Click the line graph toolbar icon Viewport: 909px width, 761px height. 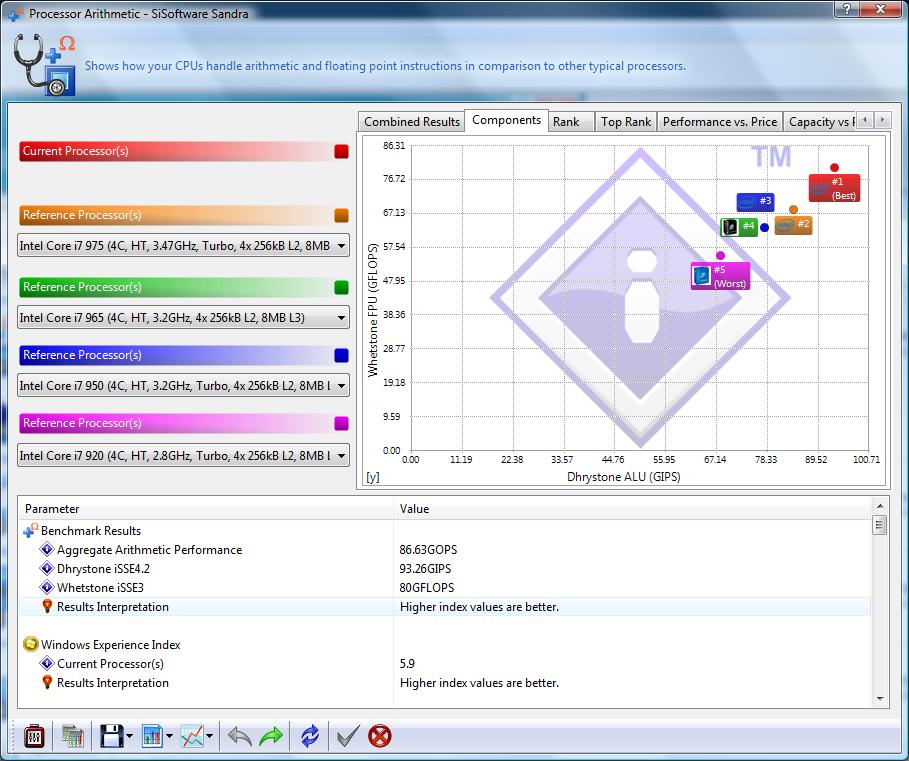pos(192,737)
